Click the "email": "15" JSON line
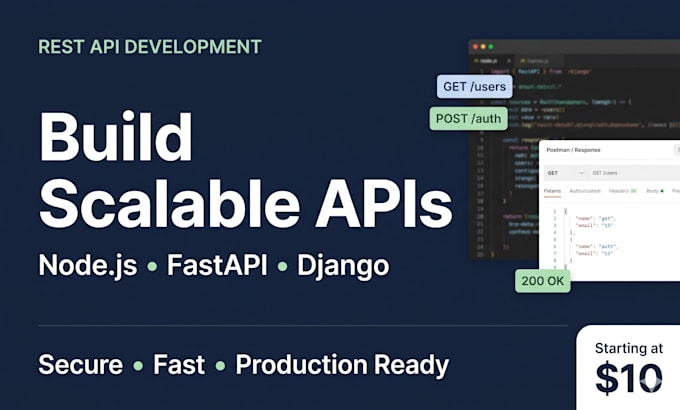Image resolution: width=680 pixels, height=410 pixels. click(x=594, y=226)
